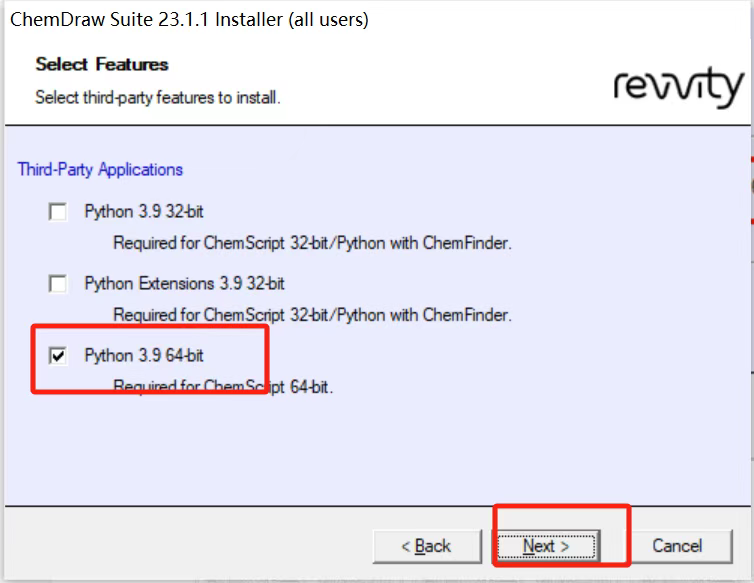Viewport: 754px width, 583px height.
Task: Click the "Python 3.9 32-bit" label text
Action: [144, 212]
